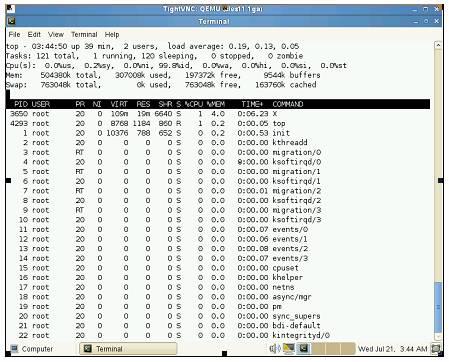Click the scrollbar up arrow

pyautogui.click(x=438, y=45)
